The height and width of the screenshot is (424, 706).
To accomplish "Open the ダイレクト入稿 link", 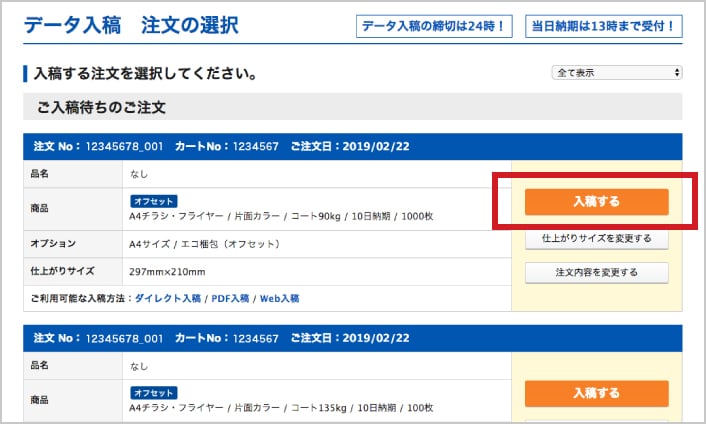I will pos(168,298).
